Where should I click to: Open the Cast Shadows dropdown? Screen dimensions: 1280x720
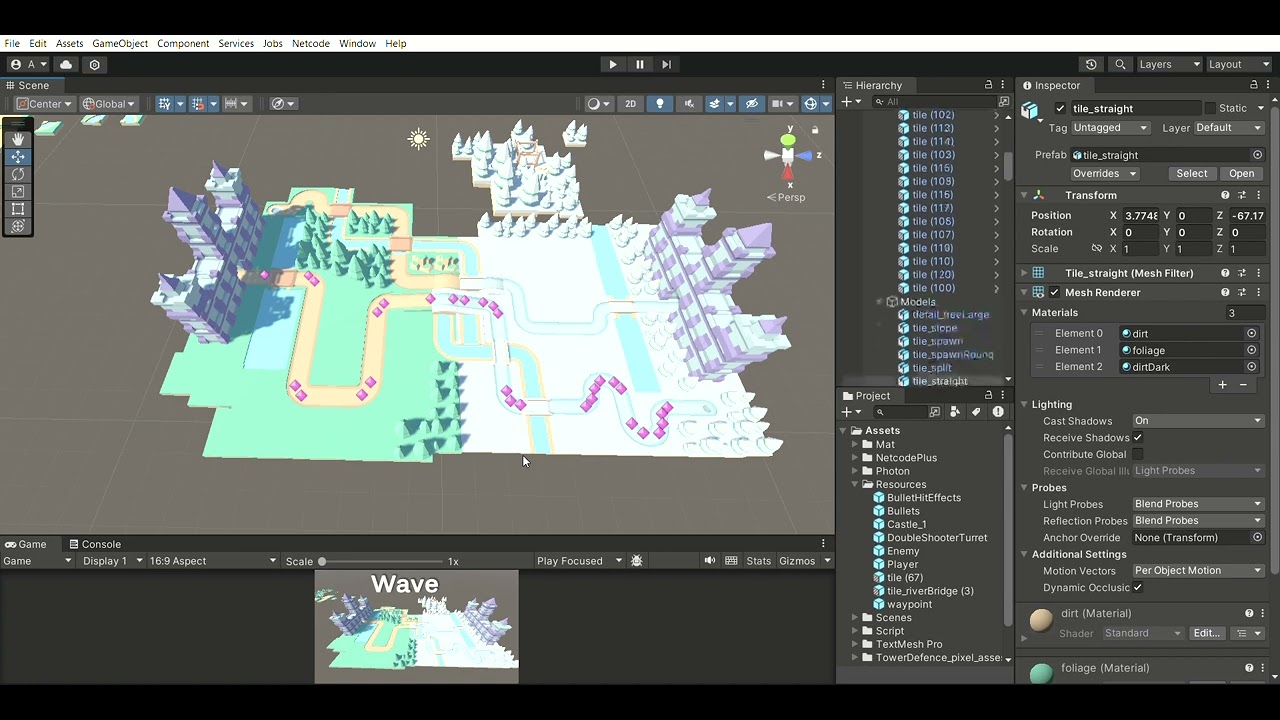click(x=1197, y=420)
